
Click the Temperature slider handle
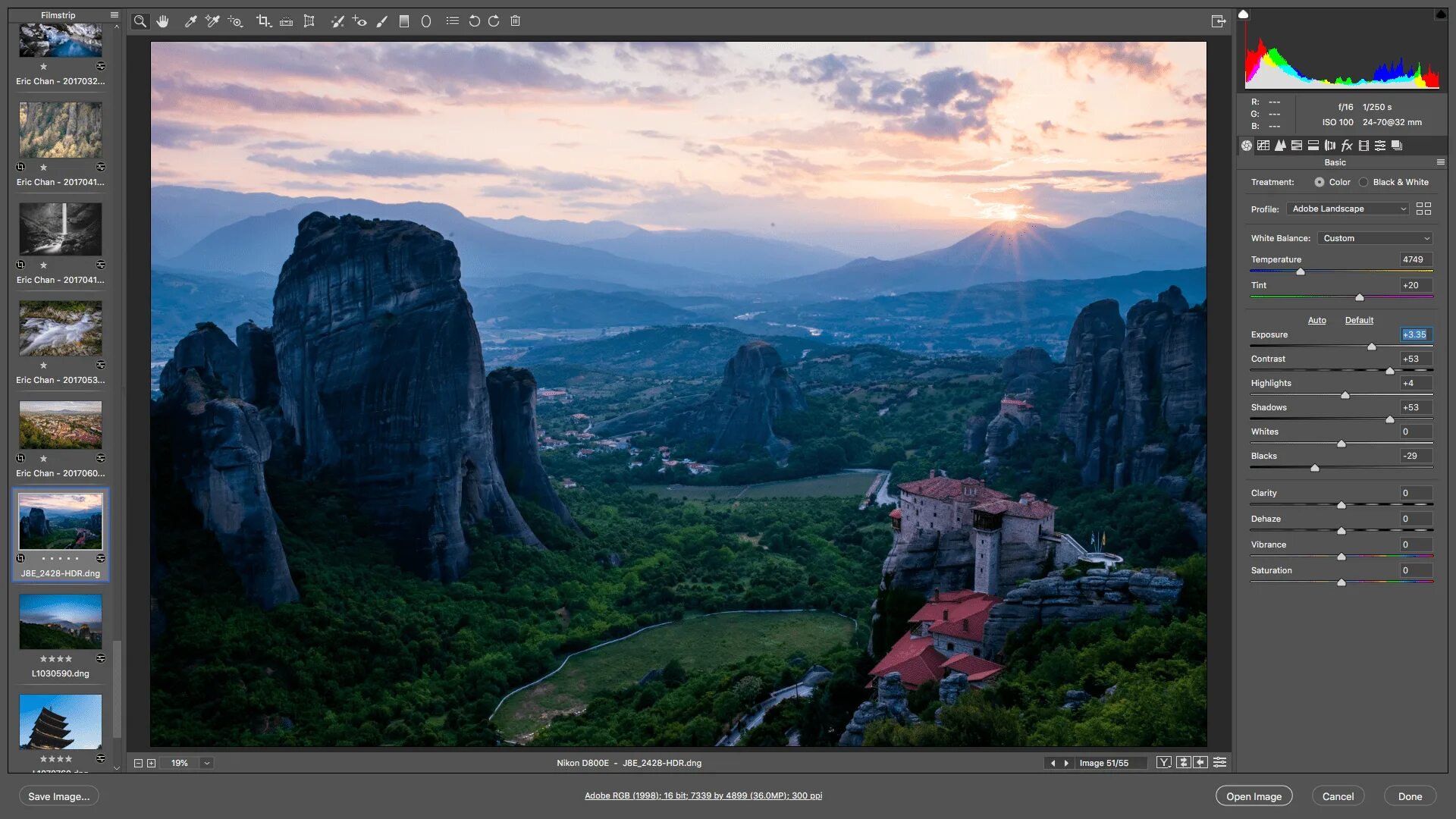1301,271
